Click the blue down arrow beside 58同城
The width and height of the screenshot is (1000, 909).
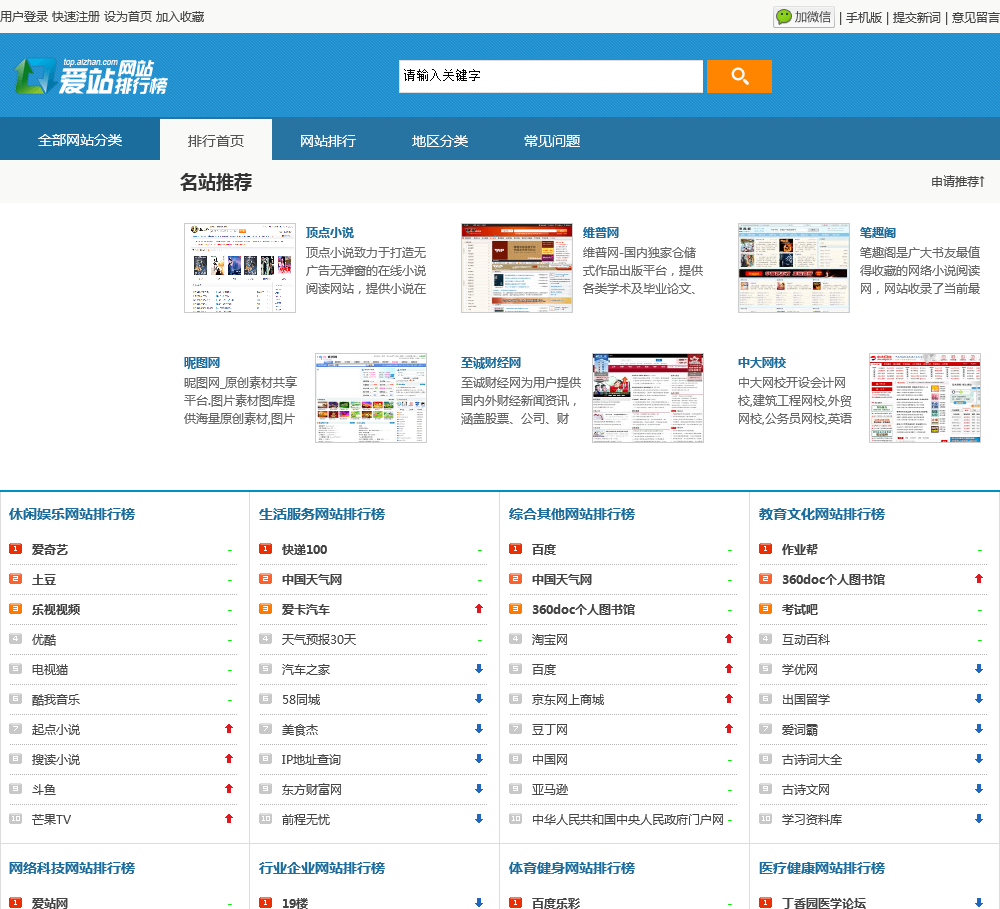tap(479, 699)
